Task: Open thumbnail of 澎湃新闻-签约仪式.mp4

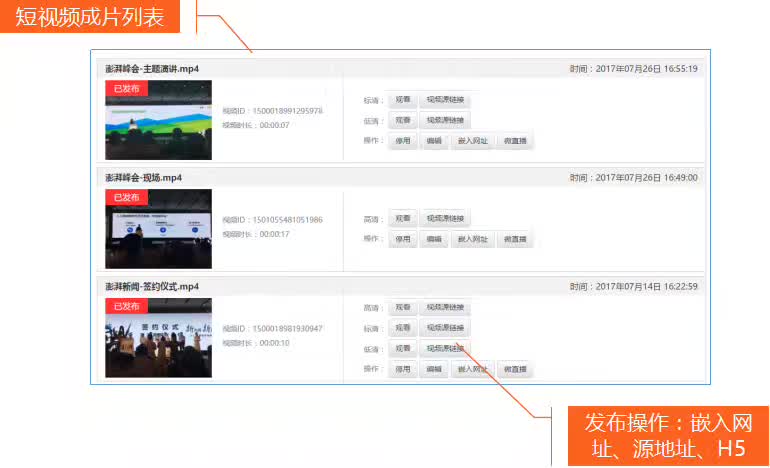Action: click(158, 338)
